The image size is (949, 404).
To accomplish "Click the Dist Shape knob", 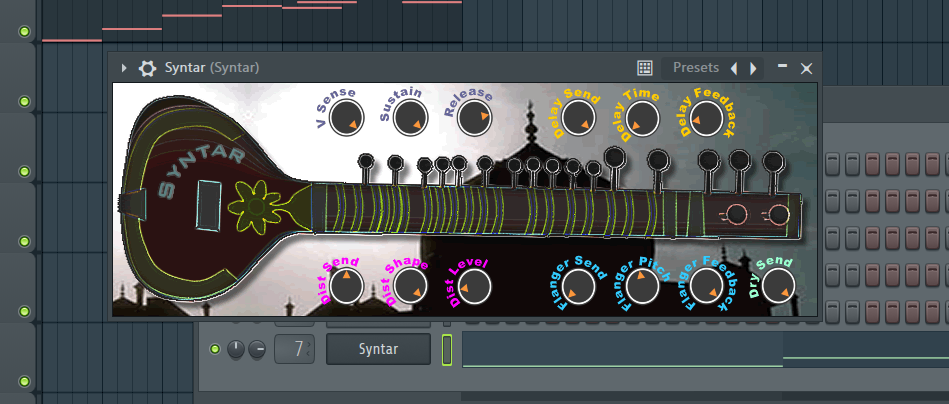I will [410, 285].
